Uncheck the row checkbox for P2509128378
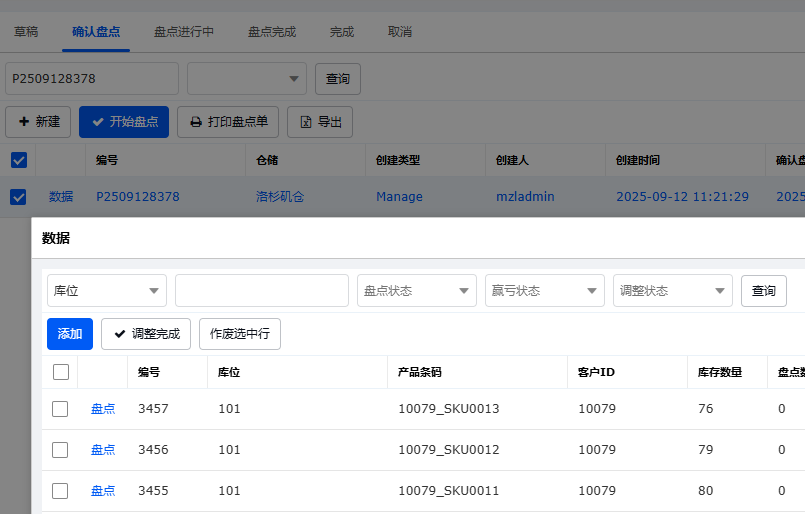The image size is (805, 514). (18, 197)
